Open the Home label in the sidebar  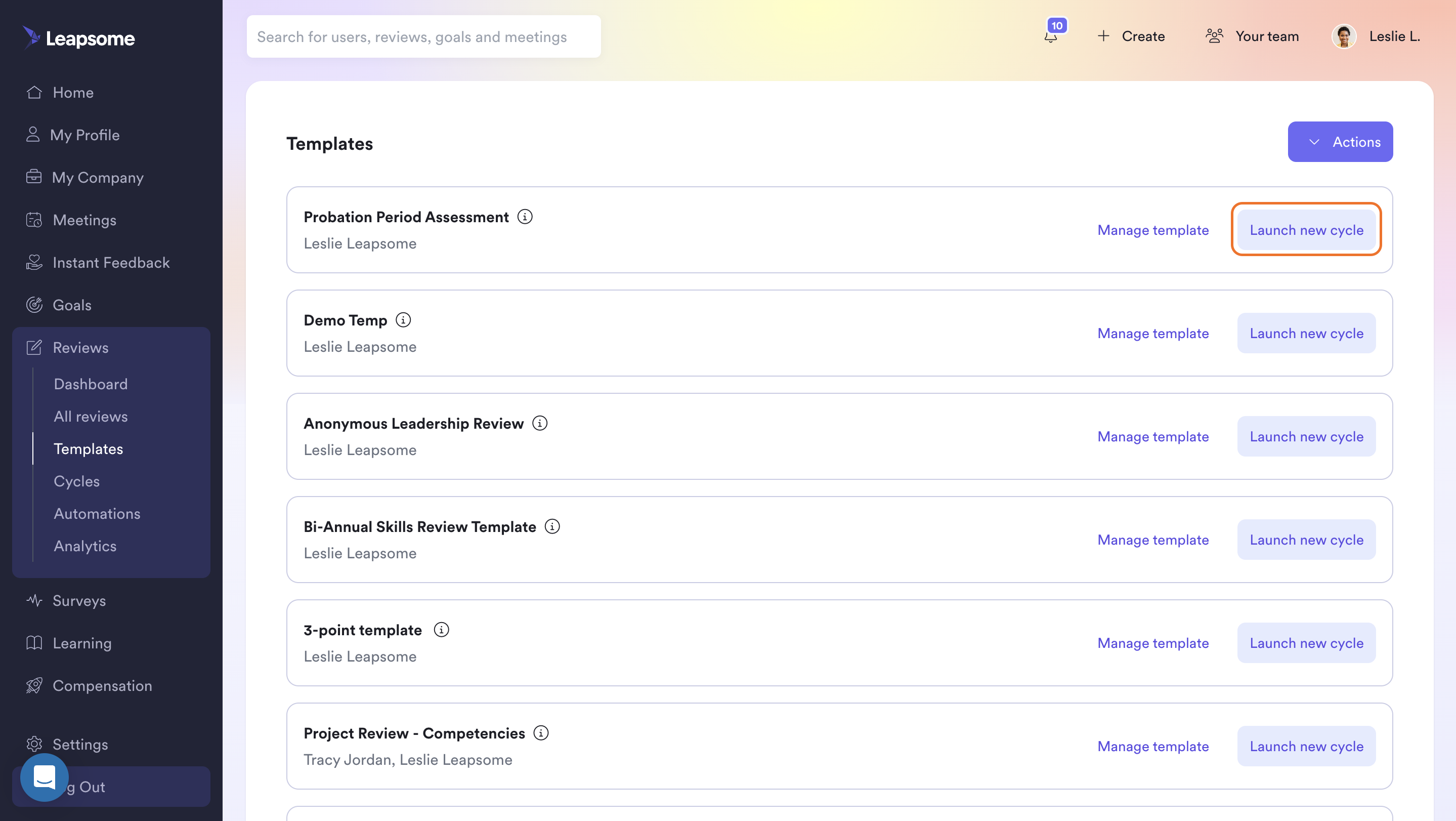(x=73, y=92)
